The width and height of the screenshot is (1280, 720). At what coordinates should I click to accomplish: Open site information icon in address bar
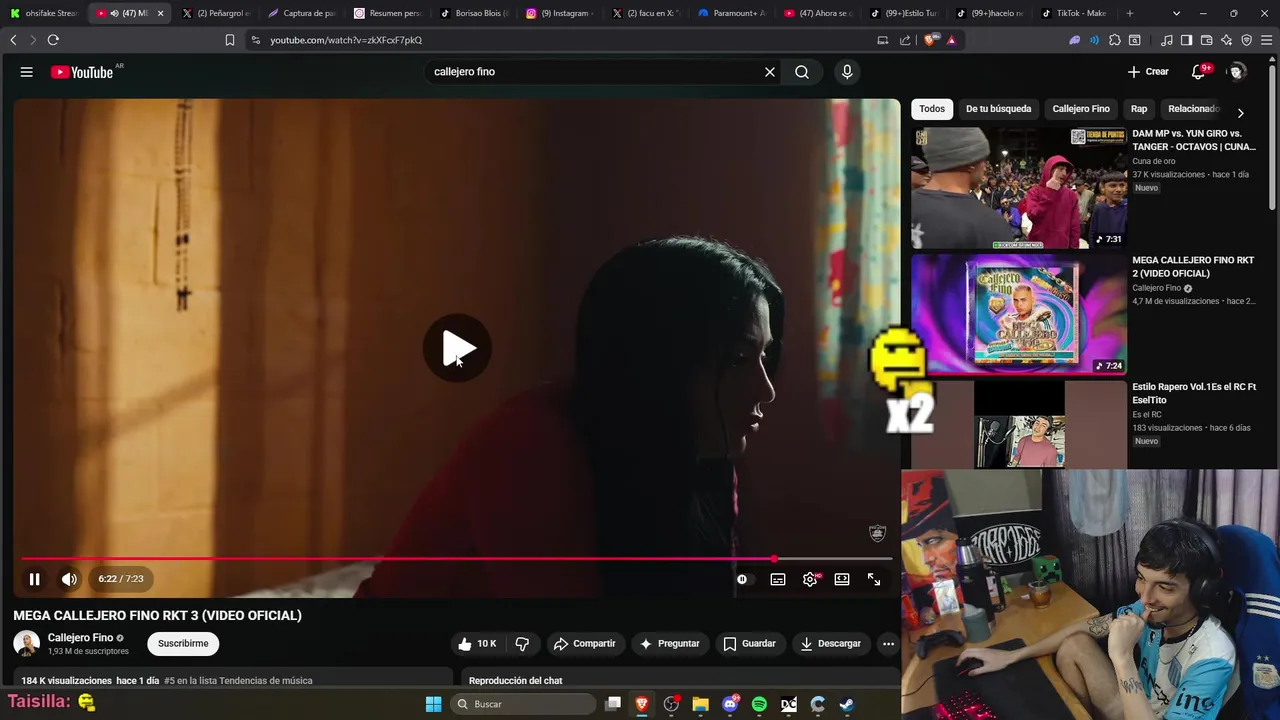[x=255, y=40]
